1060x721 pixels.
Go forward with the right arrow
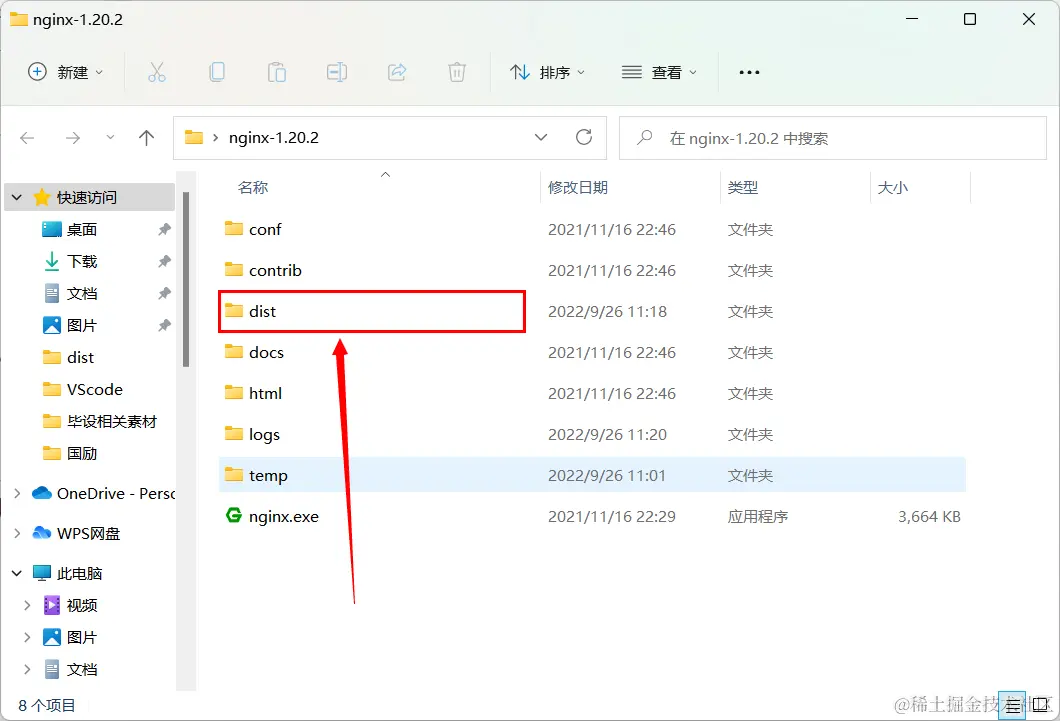point(72,139)
